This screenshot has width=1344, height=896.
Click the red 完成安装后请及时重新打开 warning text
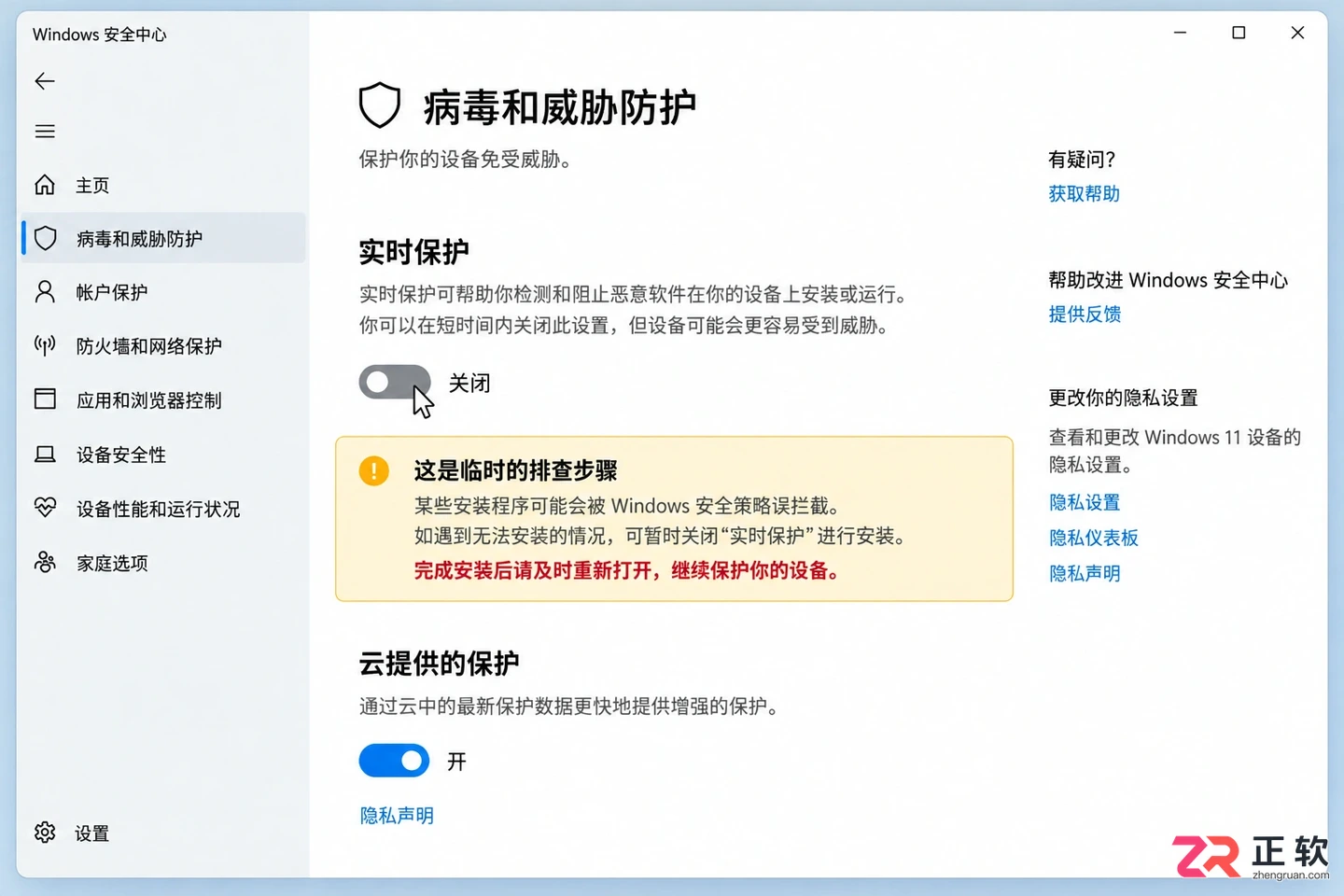(625, 570)
